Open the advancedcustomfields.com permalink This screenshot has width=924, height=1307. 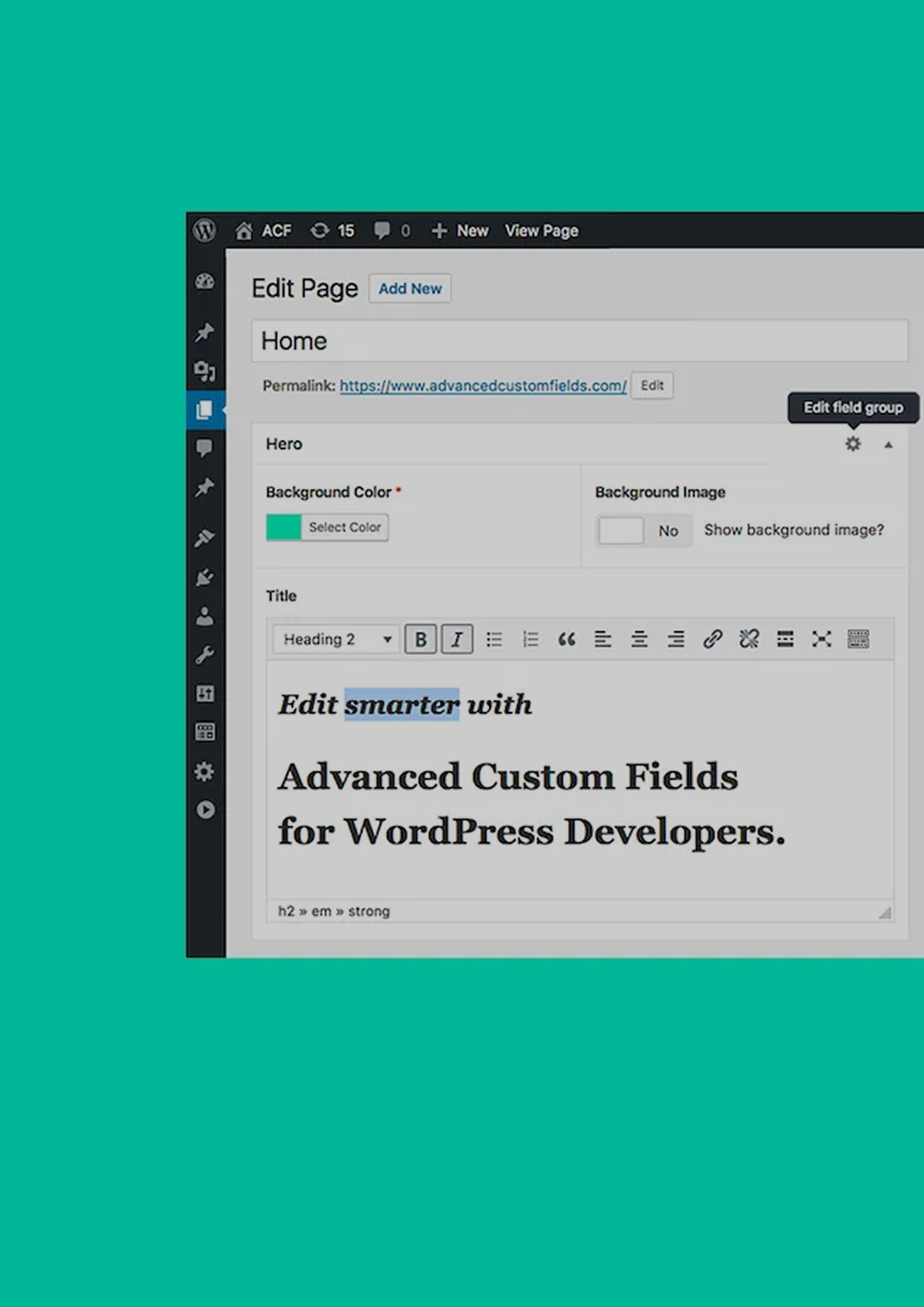[483, 386]
